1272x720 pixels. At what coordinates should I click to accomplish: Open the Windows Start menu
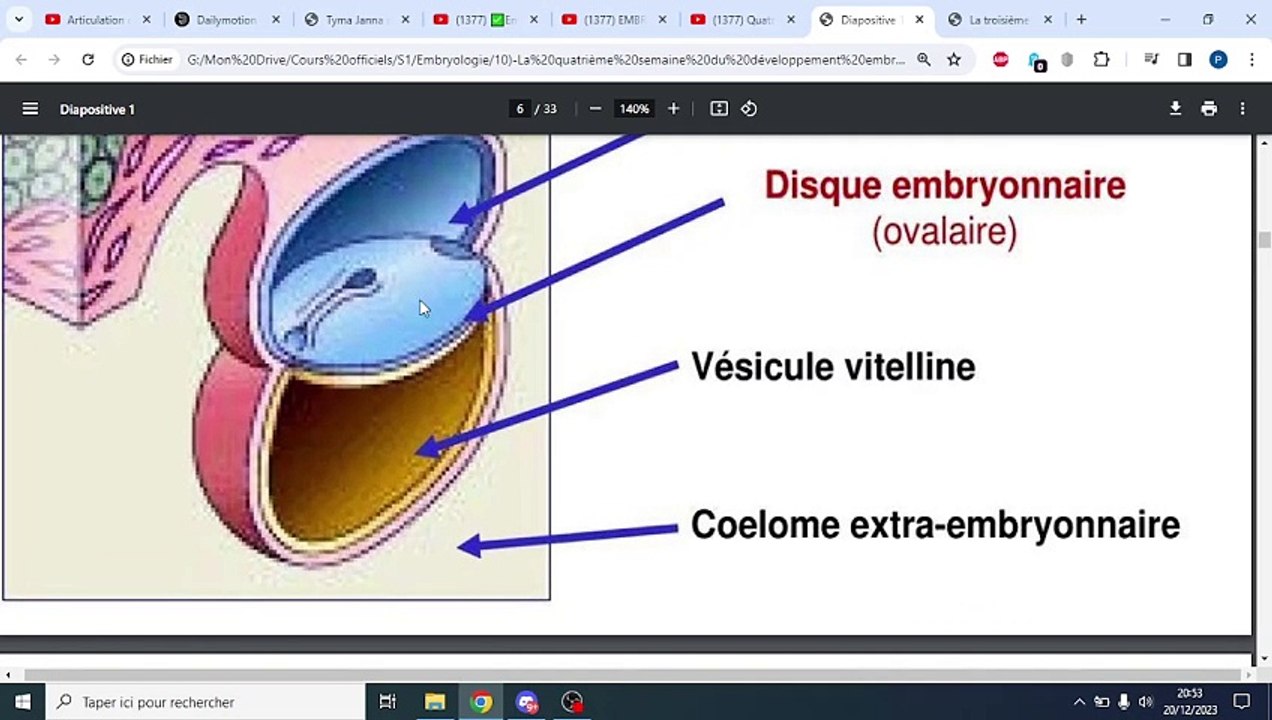click(22, 702)
